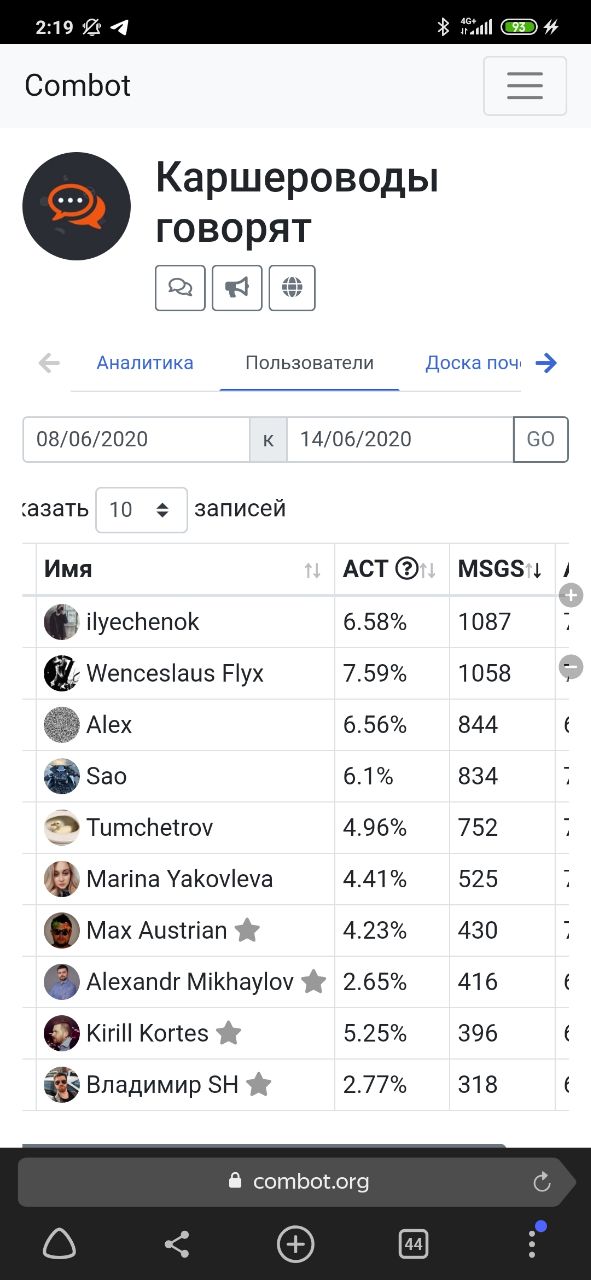Reload the combot.org page
This screenshot has width=591, height=1280.
coord(542,1182)
